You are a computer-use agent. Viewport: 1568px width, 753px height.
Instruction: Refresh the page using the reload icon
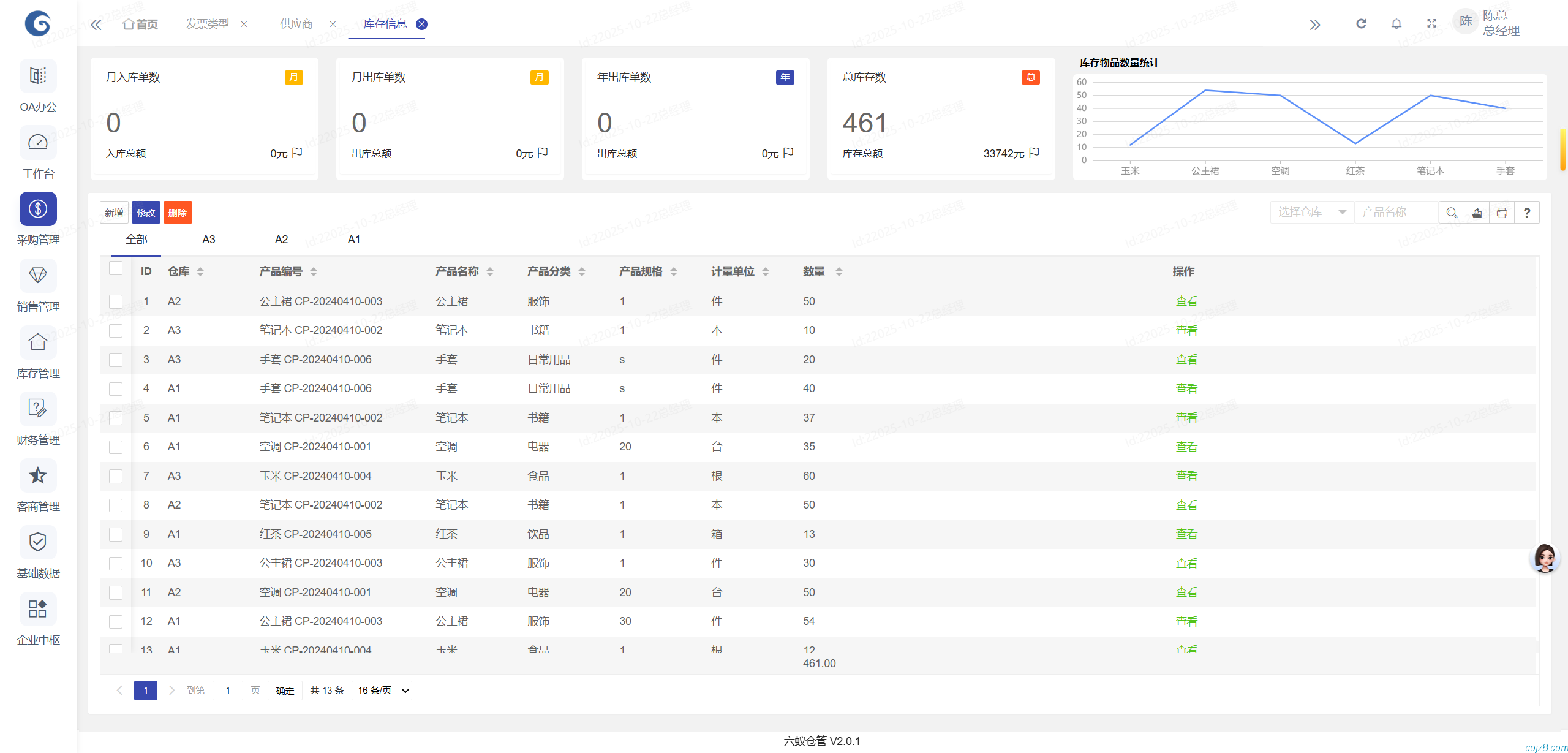[x=1361, y=23]
